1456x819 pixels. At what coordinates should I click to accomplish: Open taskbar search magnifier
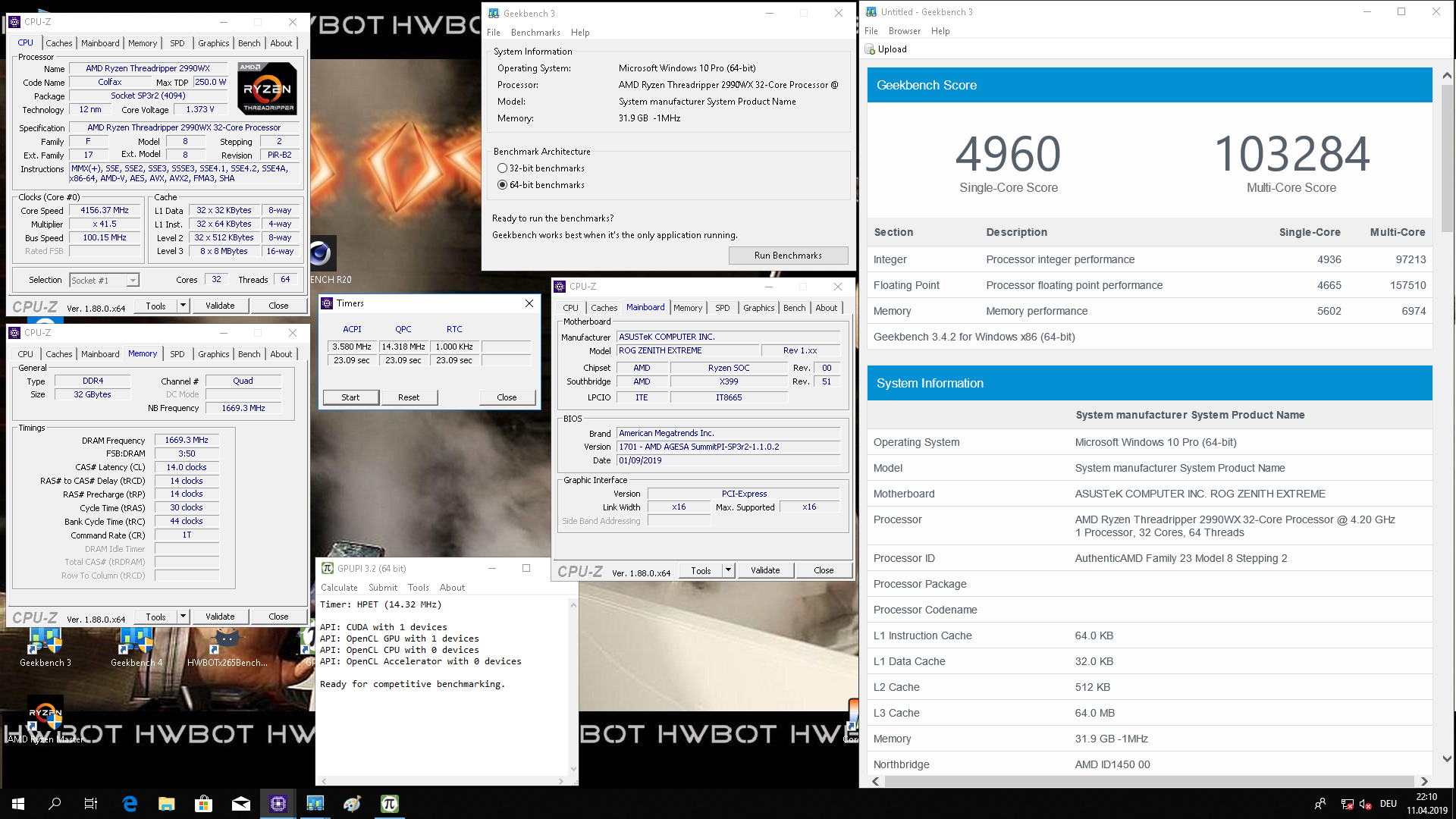[x=55, y=804]
